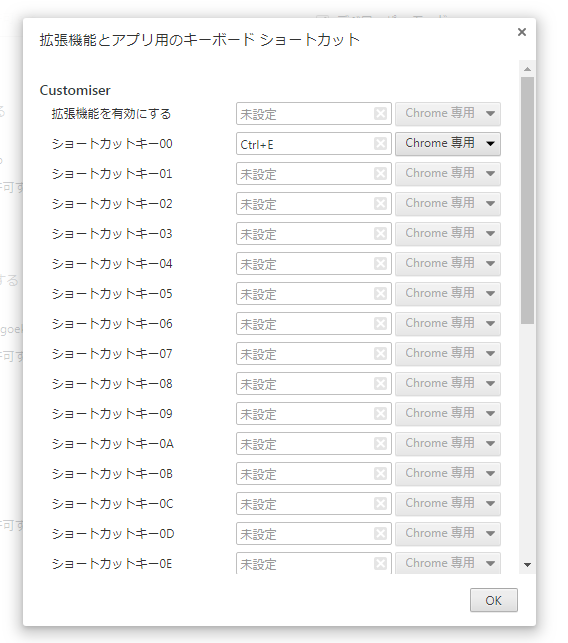The width and height of the screenshot is (568, 643).
Task: Clear shortcut icon for ショートカットキー0E
Action: pyautogui.click(x=380, y=563)
